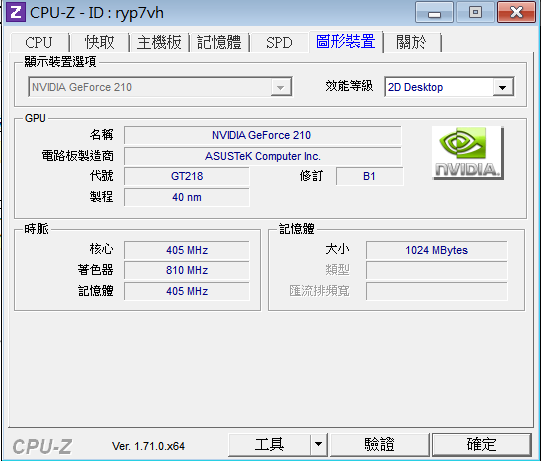The image size is (541, 461).
Task: Switch to the CPU tab
Action: pyautogui.click(x=39, y=43)
